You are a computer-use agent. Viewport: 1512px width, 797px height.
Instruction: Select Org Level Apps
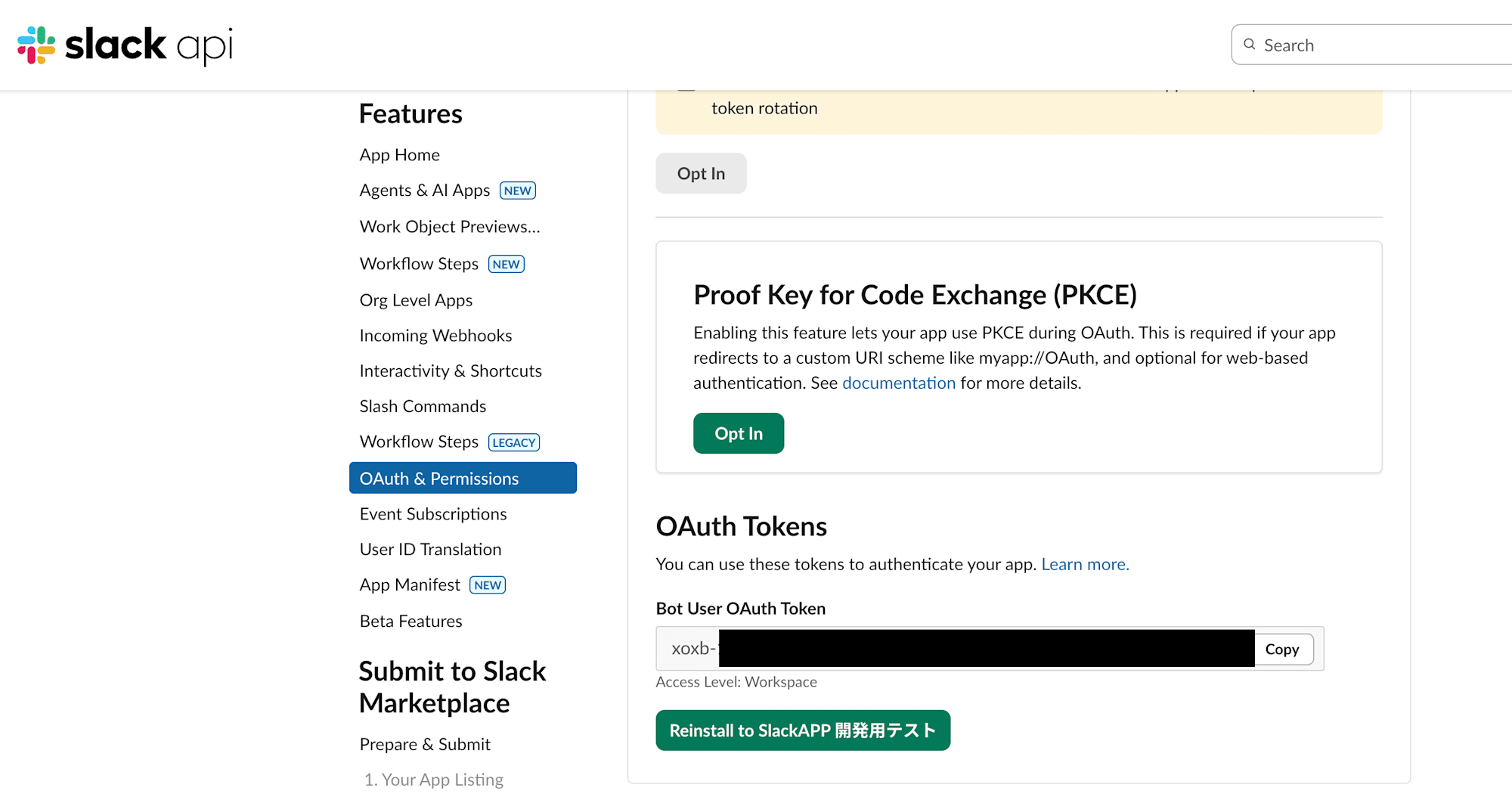416,300
